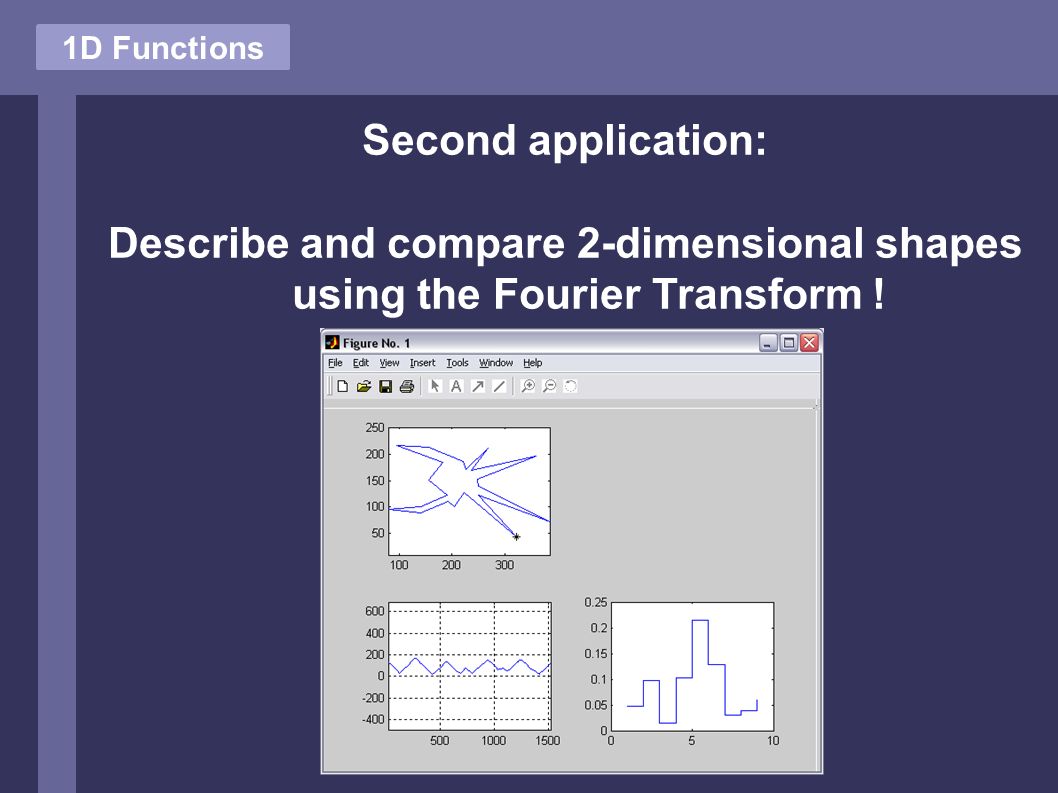Image resolution: width=1058 pixels, height=793 pixels.
Task: Click the star-shaped contour plot
Action: click(x=470, y=491)
